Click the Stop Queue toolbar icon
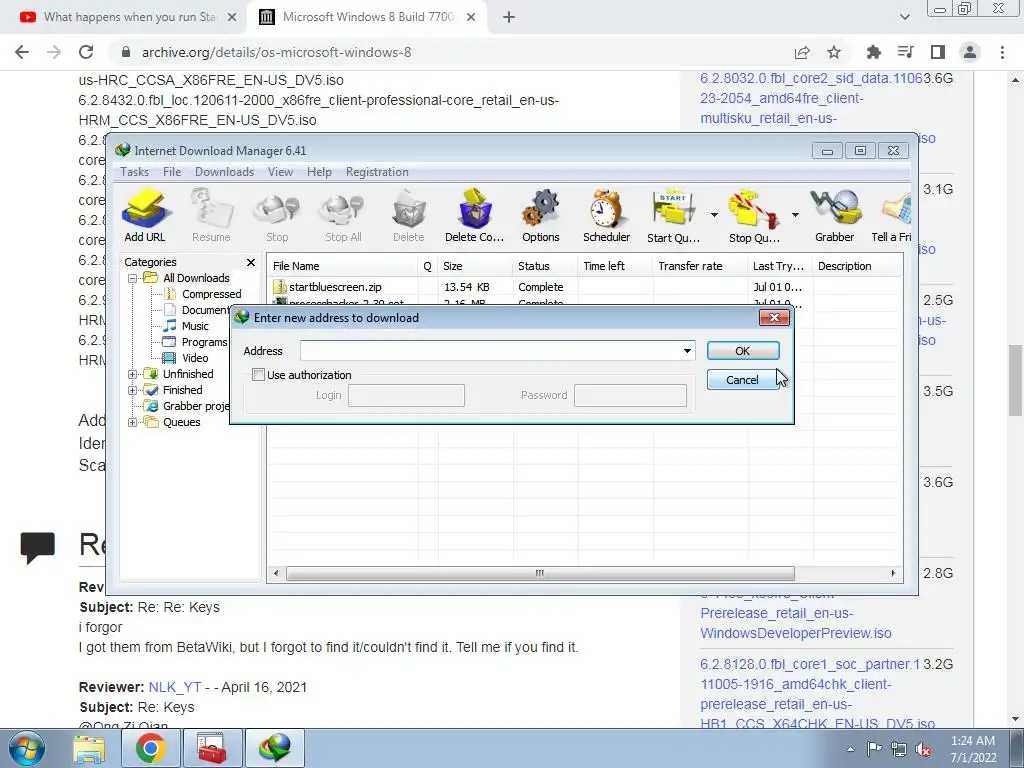 [754, 216]
